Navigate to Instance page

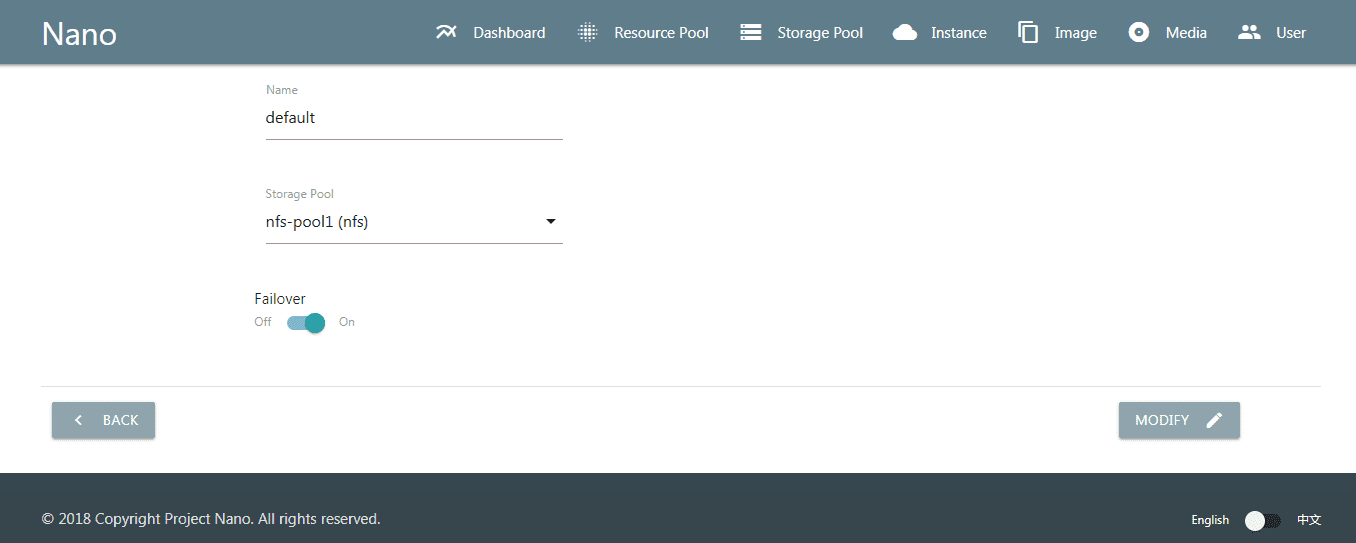[x=940, y=32]
